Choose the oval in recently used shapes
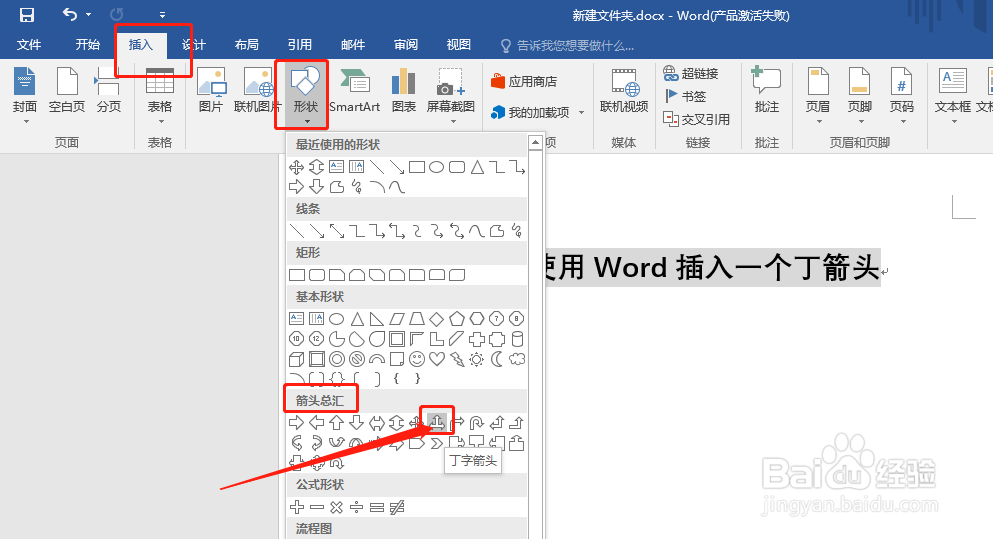This screenshot has width=993, height=539. click(x=436, y=167)
